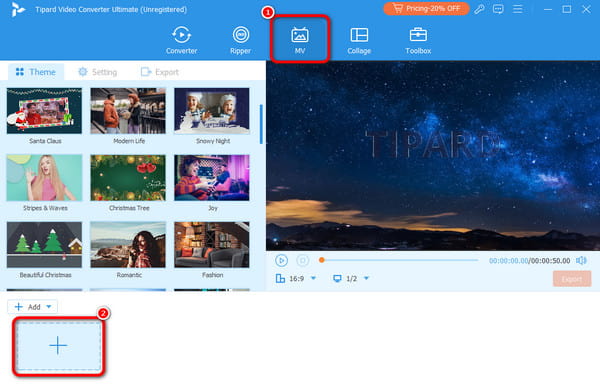This screenshot has width=600, height=388.
Task: Open the Collage module
Action: (x=359, y=40)
